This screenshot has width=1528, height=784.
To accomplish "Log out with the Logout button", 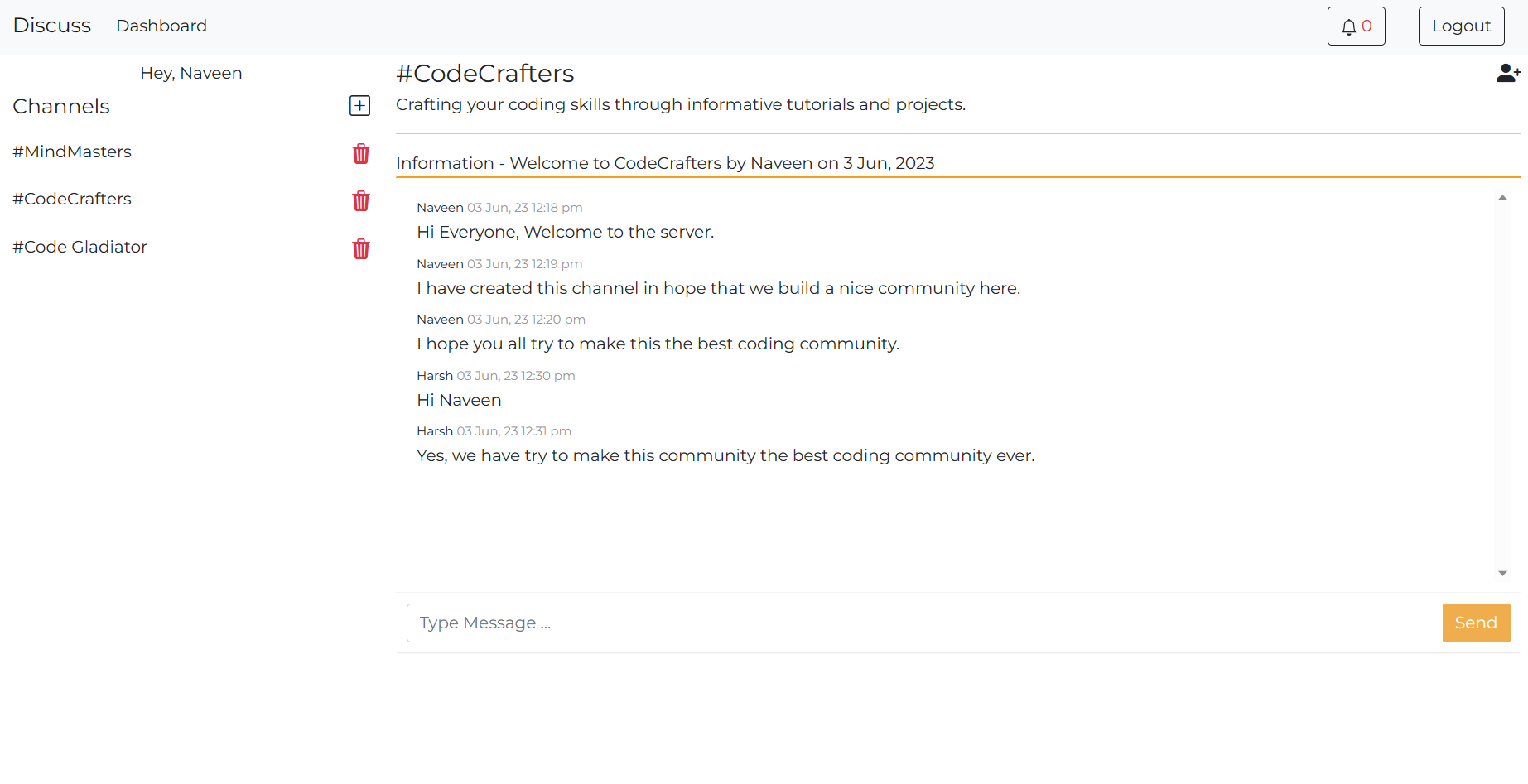I will (x=1461, y=26).
